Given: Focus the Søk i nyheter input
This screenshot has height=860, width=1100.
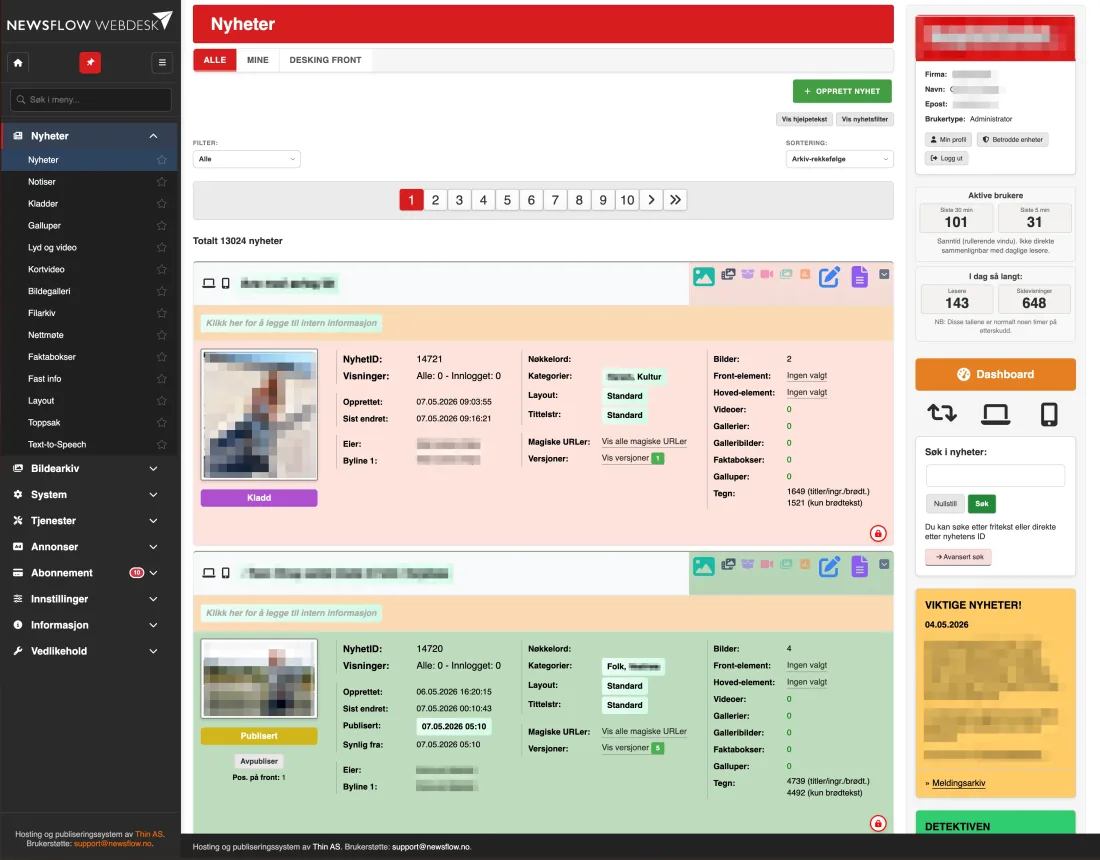Looking at the screenshot, I should tap(995, 476).
